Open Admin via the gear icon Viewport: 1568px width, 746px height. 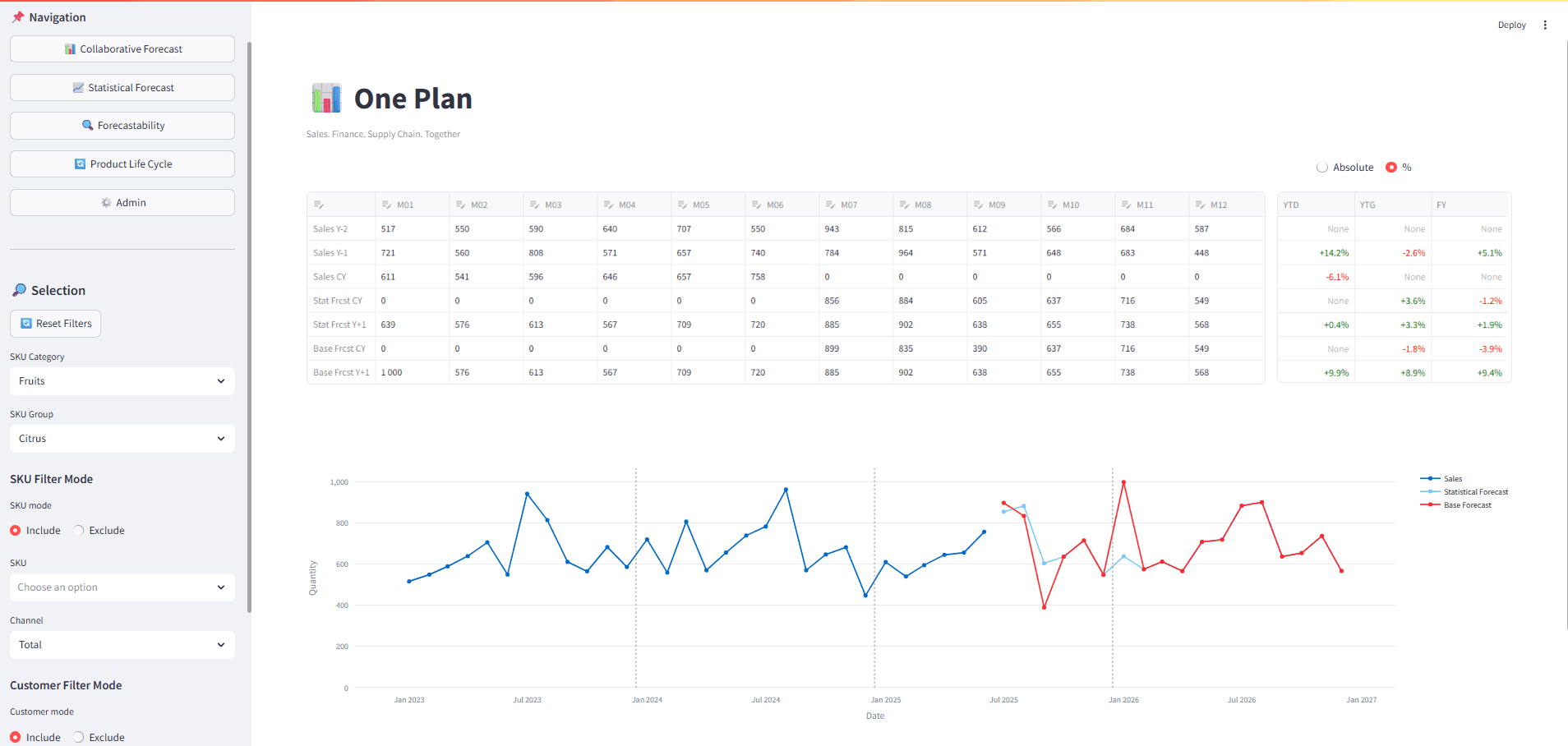pyautogui.click(x=106, y=202)
